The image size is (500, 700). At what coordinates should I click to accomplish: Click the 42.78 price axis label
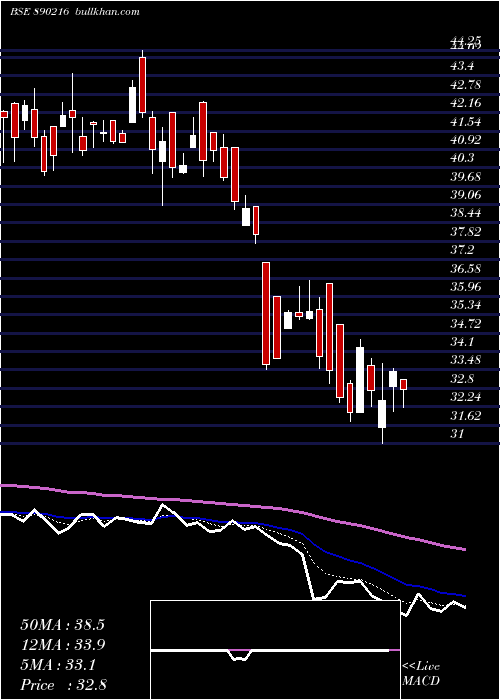point(466,84)
